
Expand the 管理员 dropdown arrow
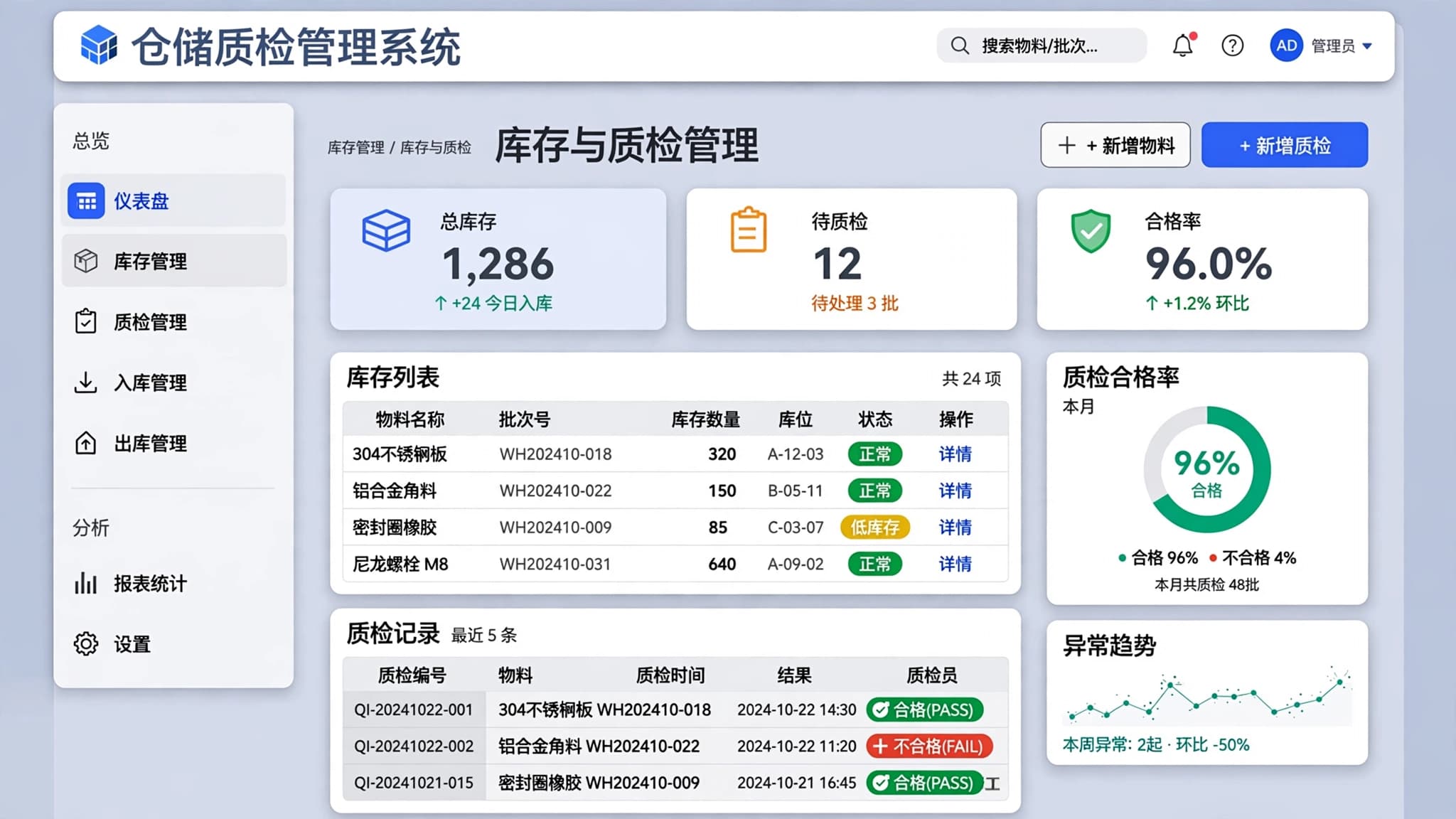click(x=1367, y=46)
